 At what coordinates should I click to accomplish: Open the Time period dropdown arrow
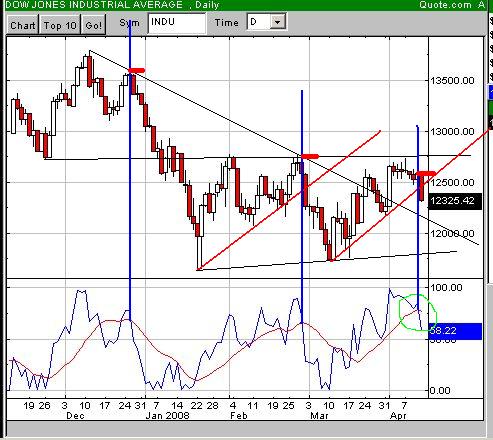click(277, 22)
